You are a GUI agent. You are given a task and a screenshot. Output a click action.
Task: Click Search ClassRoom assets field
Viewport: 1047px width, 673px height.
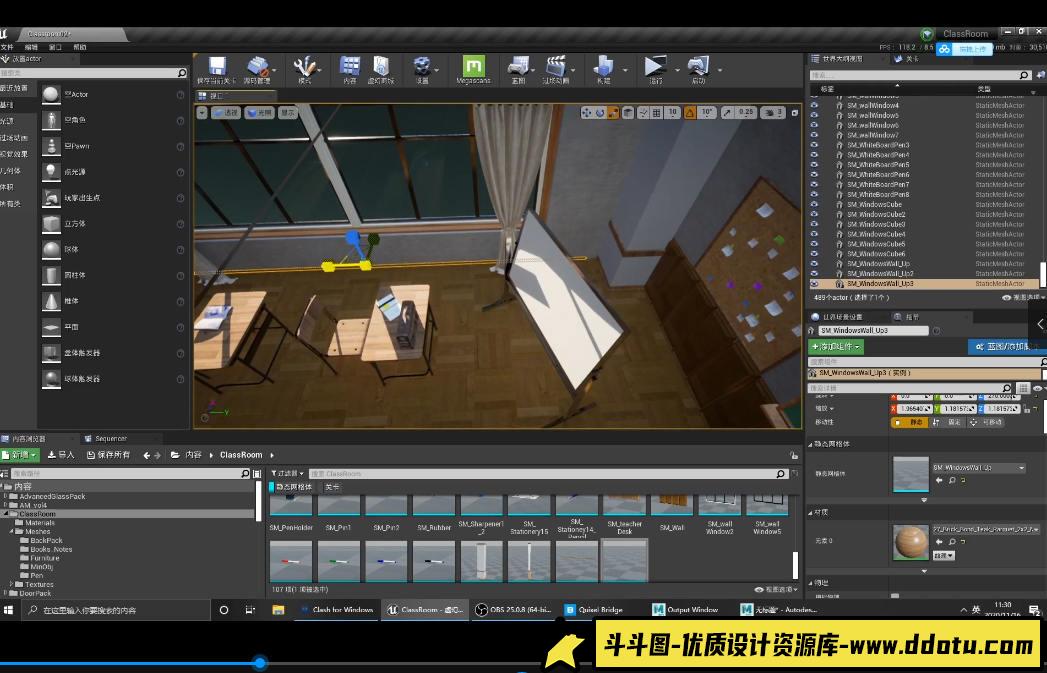[549, 473]
